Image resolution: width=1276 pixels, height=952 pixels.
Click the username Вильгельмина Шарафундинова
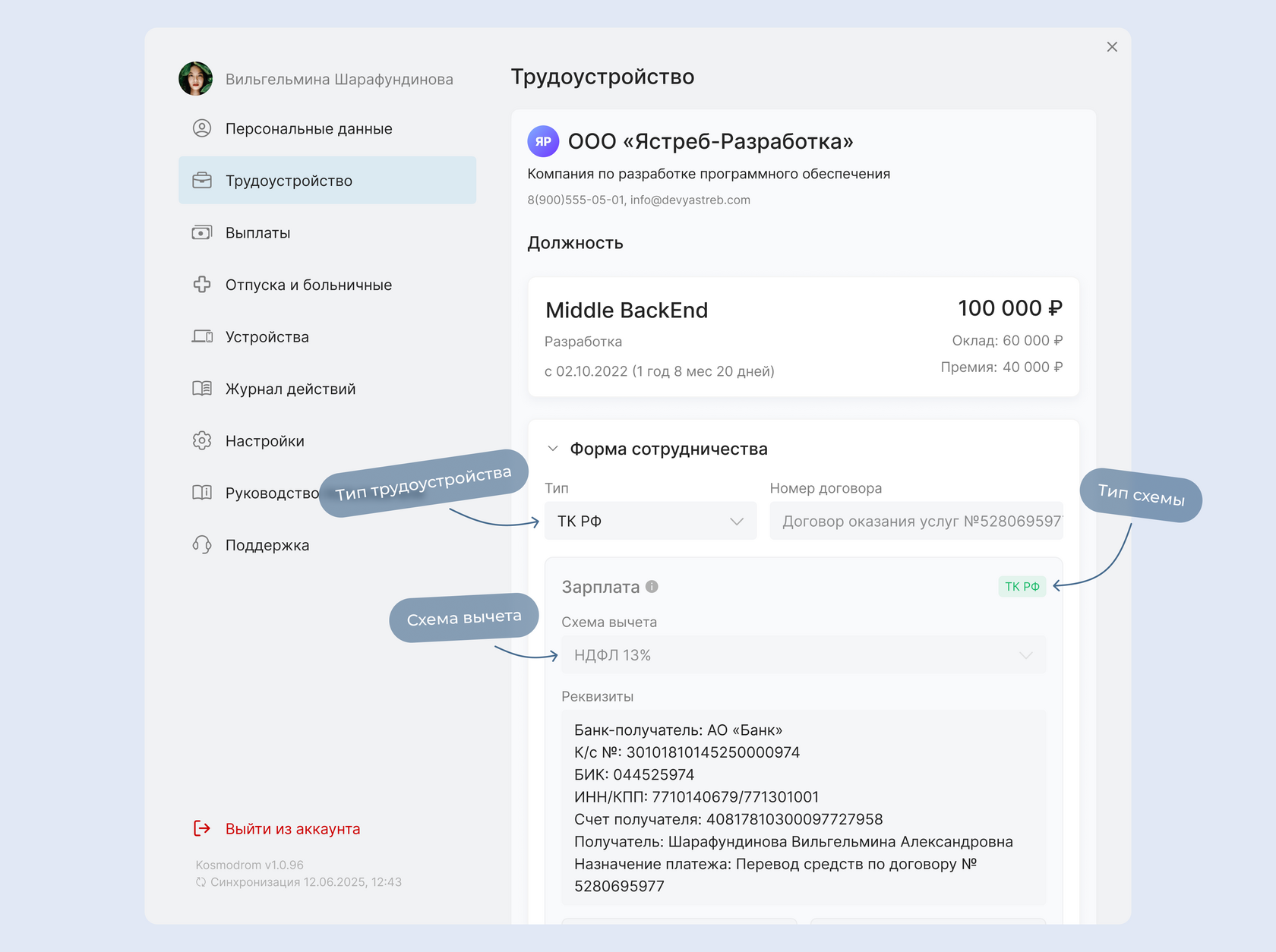[340, 79]
